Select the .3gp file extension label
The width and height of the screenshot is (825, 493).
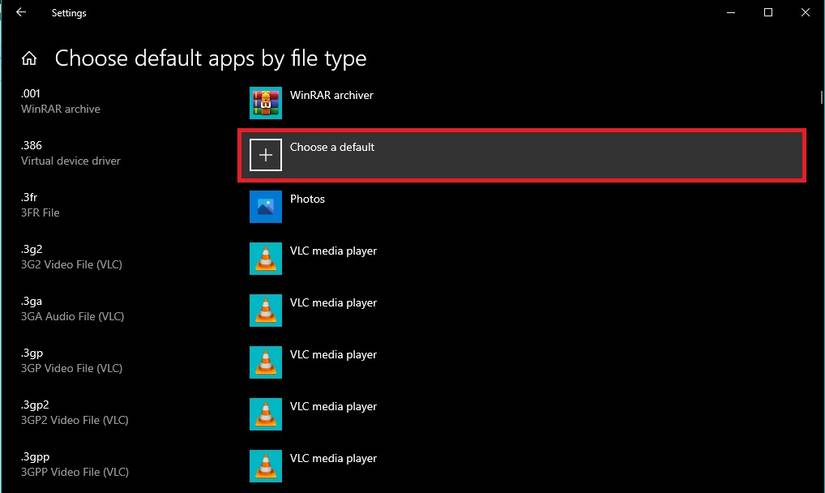[x=32, y=353]
